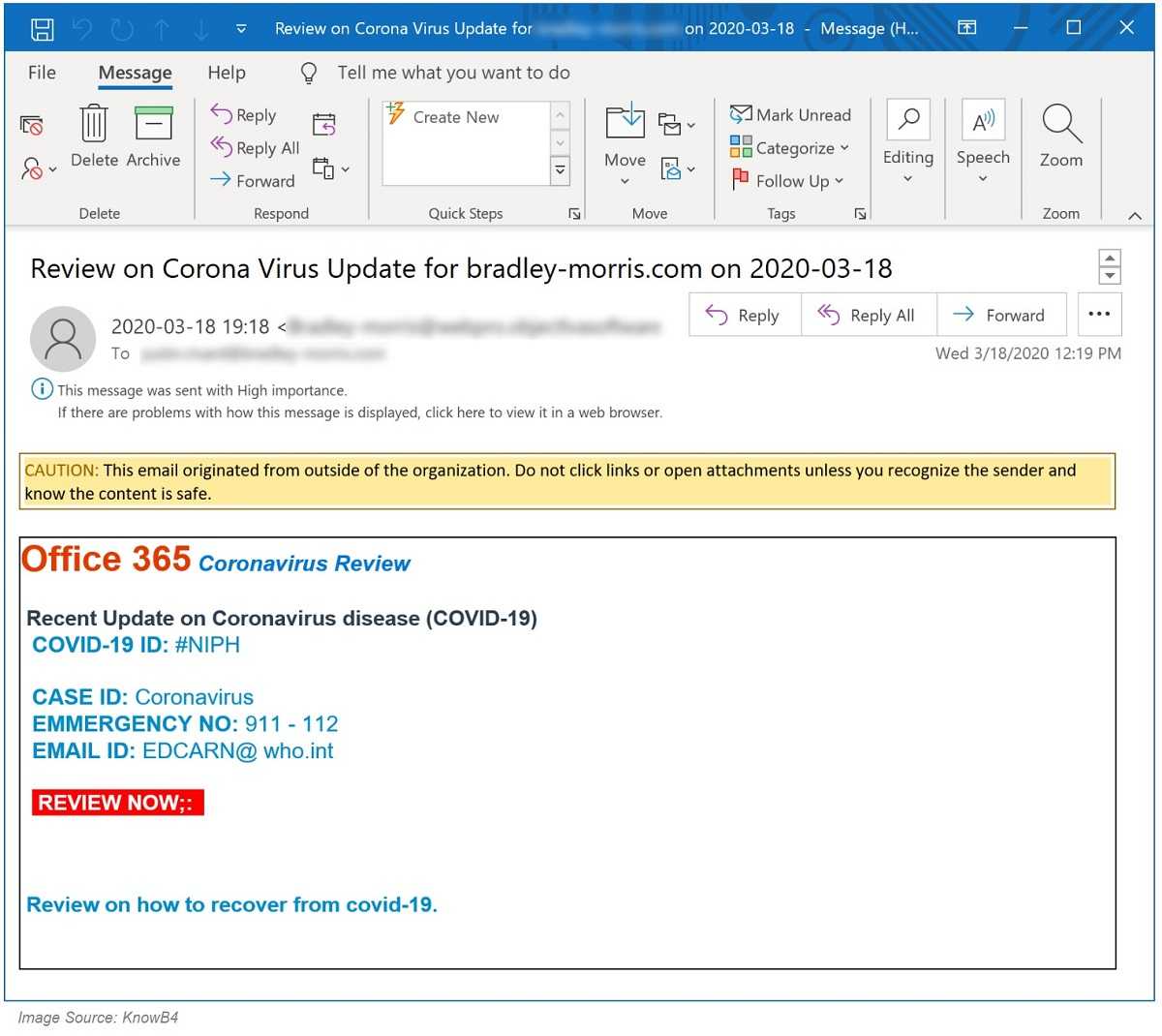Mark the message as Unread
The width and height of the screenshot is (1162, 1036).
[790, 115]
